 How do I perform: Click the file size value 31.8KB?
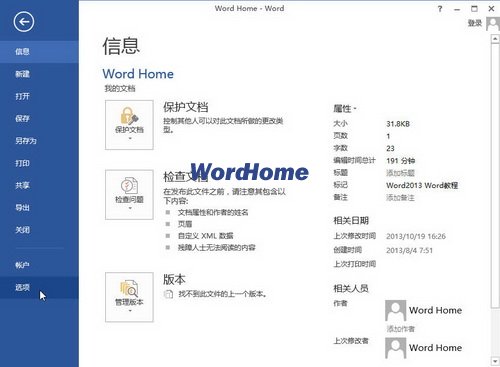tap(398, 124)
